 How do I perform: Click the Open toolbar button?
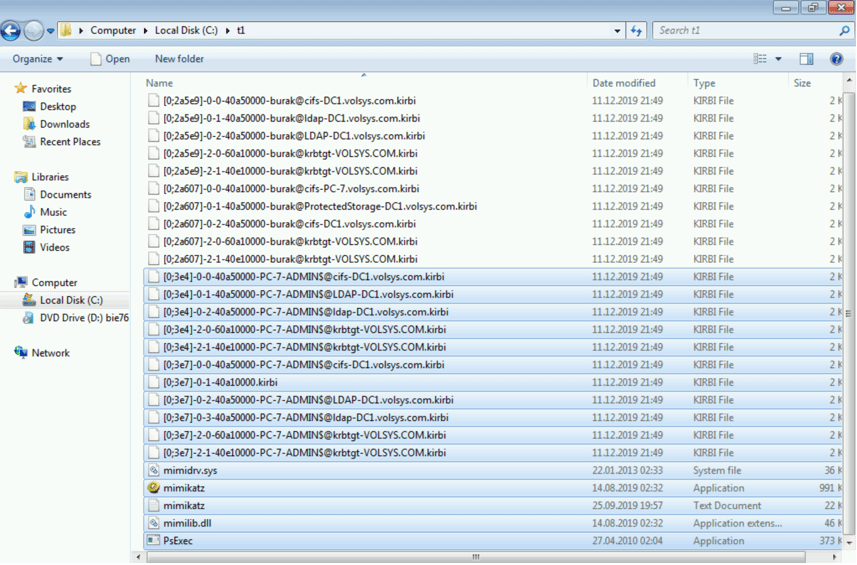tap(110, 59)
